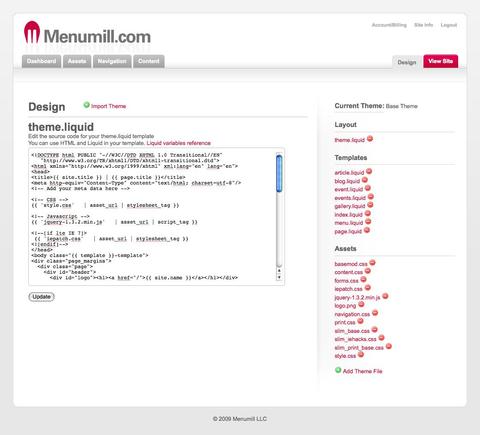
Task: Open the content.css asset
Action: (x=349, y=272)
